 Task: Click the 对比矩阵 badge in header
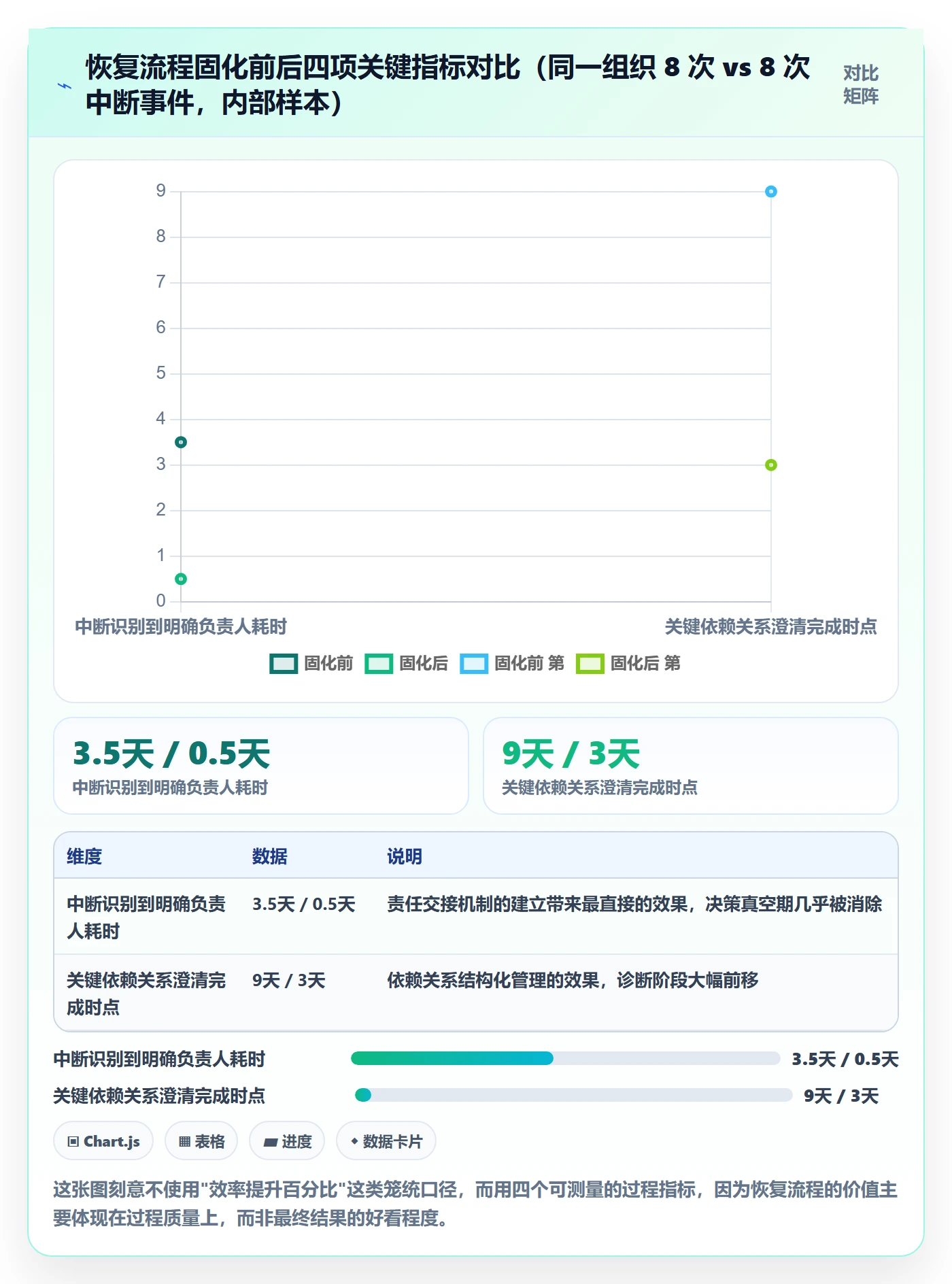pos(861,85)
